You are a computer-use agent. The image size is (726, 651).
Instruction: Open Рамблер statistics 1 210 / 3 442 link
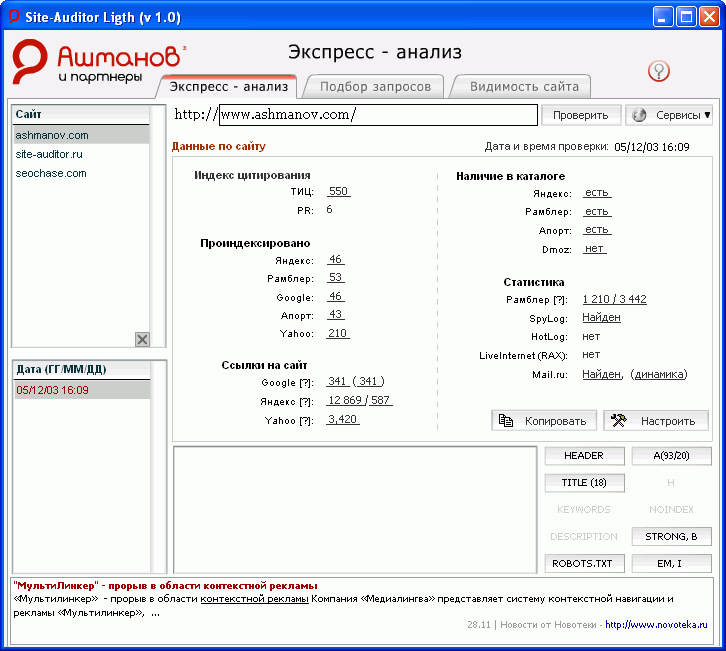pyautogui.click(x=614, y=299)
